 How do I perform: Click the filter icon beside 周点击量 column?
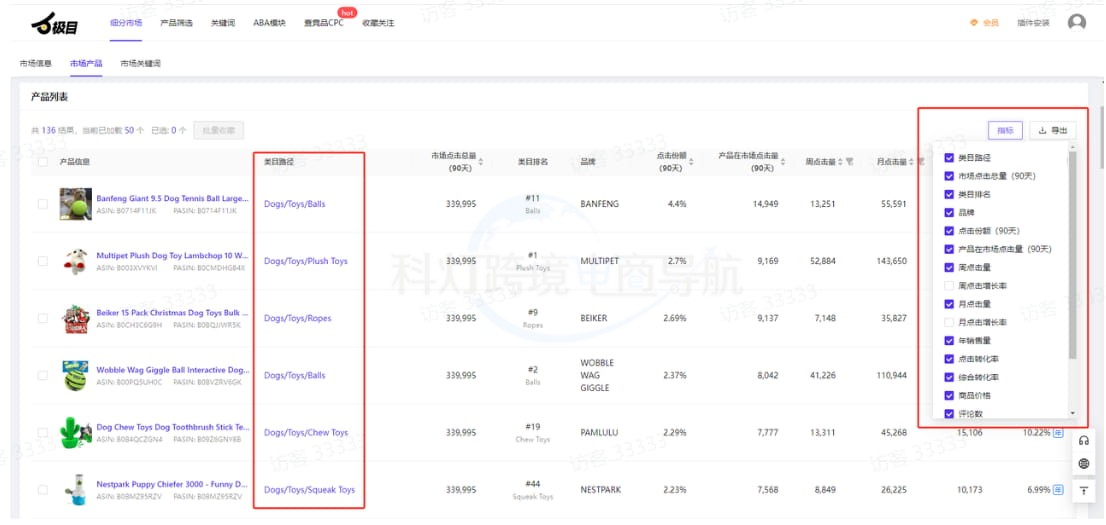849,162
